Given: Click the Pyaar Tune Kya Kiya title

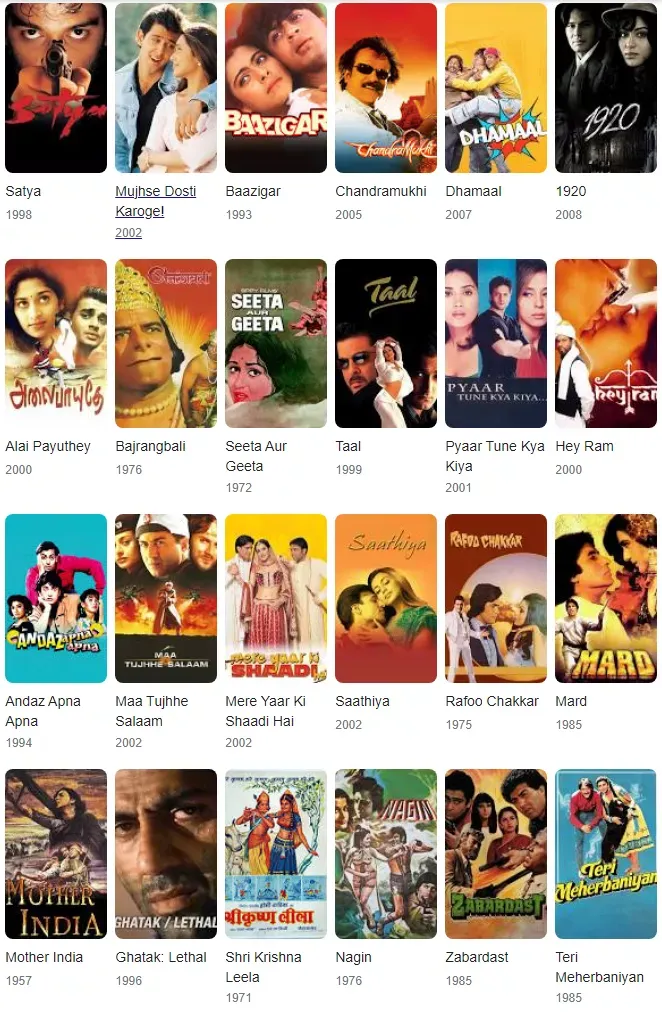Looking at the screenshot, I should (x=495, y=456).
